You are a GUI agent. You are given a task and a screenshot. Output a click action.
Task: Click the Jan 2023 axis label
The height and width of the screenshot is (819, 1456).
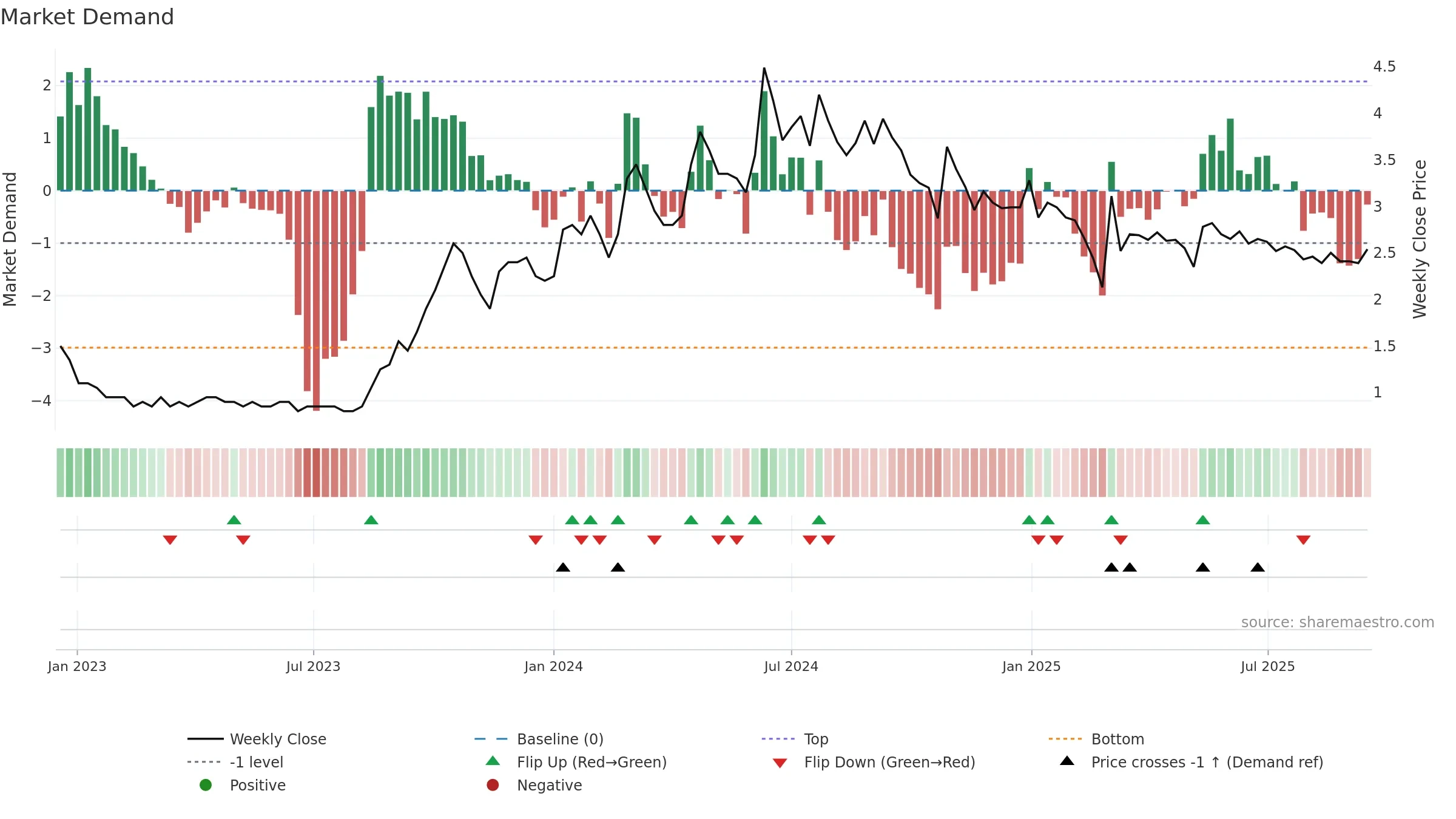pyautogui.click(x=77, y=666)
